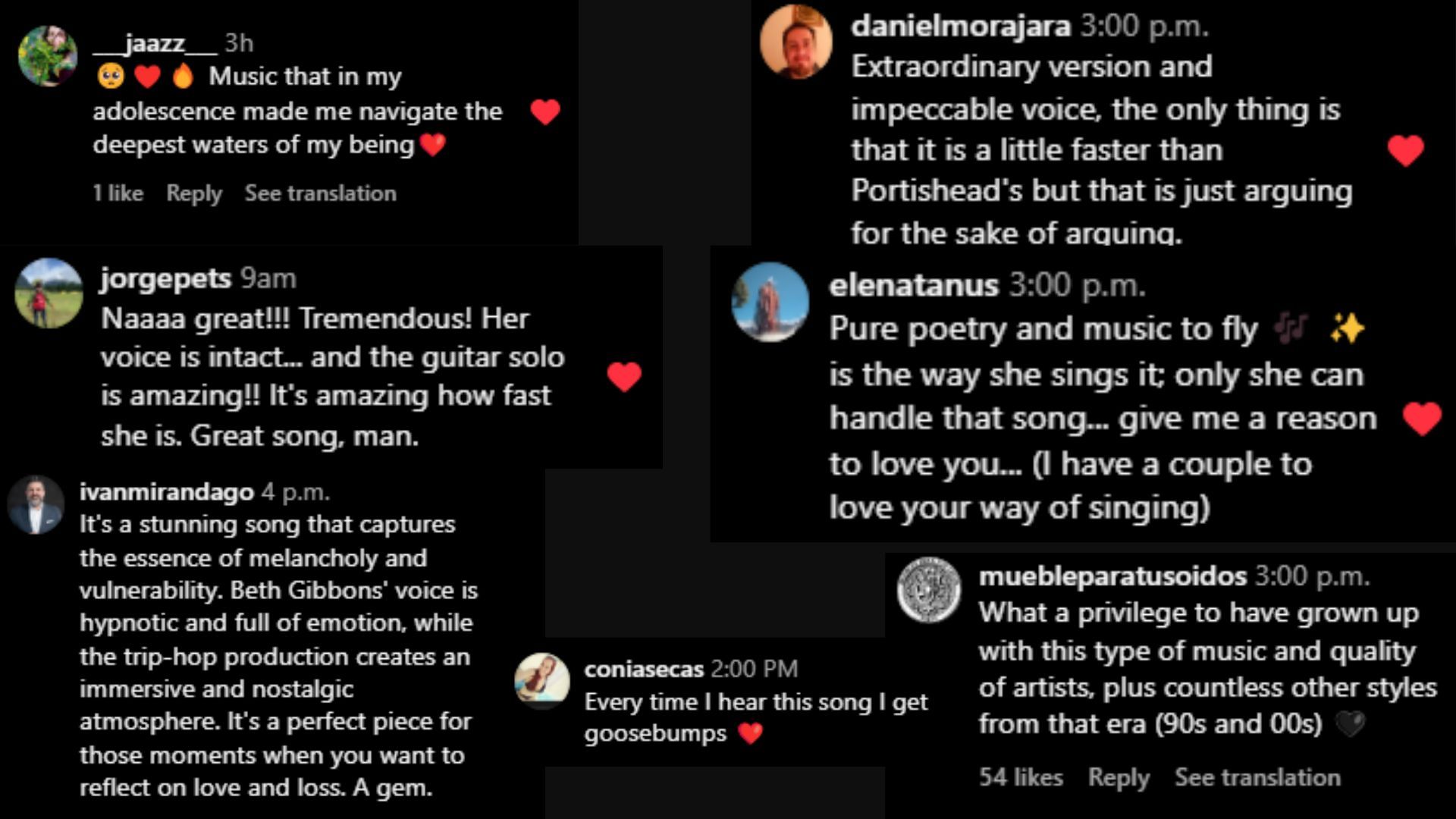Like jorgepets' comment with the heart

(624, 376)
